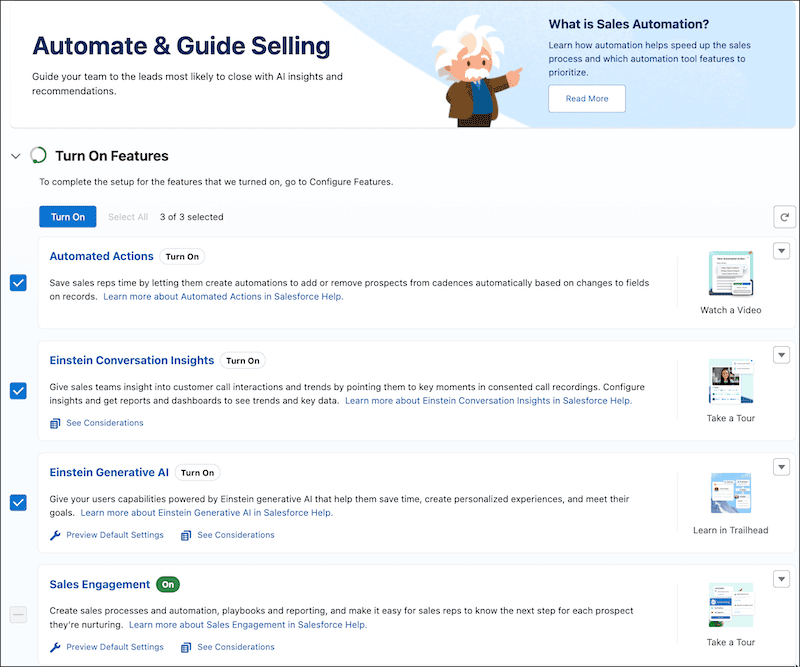The width and height of the screenshot is (800, 667).
Task: Click Einstein Generative AI wrench settings icon
Action: 55,535
